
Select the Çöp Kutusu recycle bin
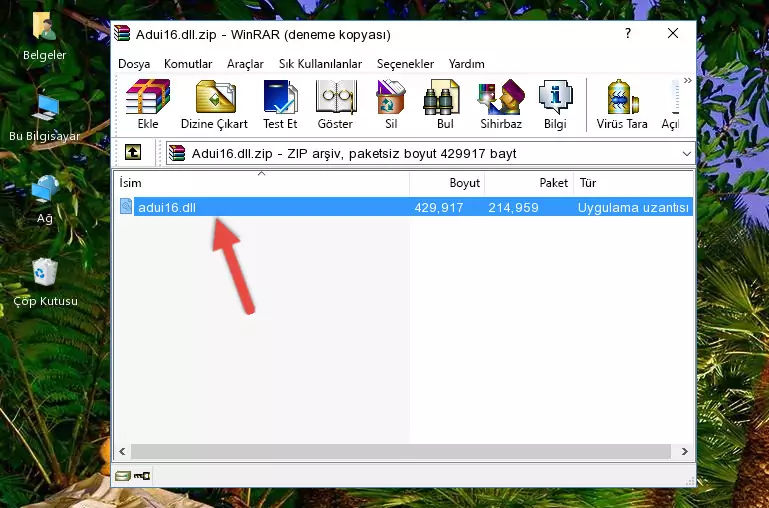tap(45, 283)
